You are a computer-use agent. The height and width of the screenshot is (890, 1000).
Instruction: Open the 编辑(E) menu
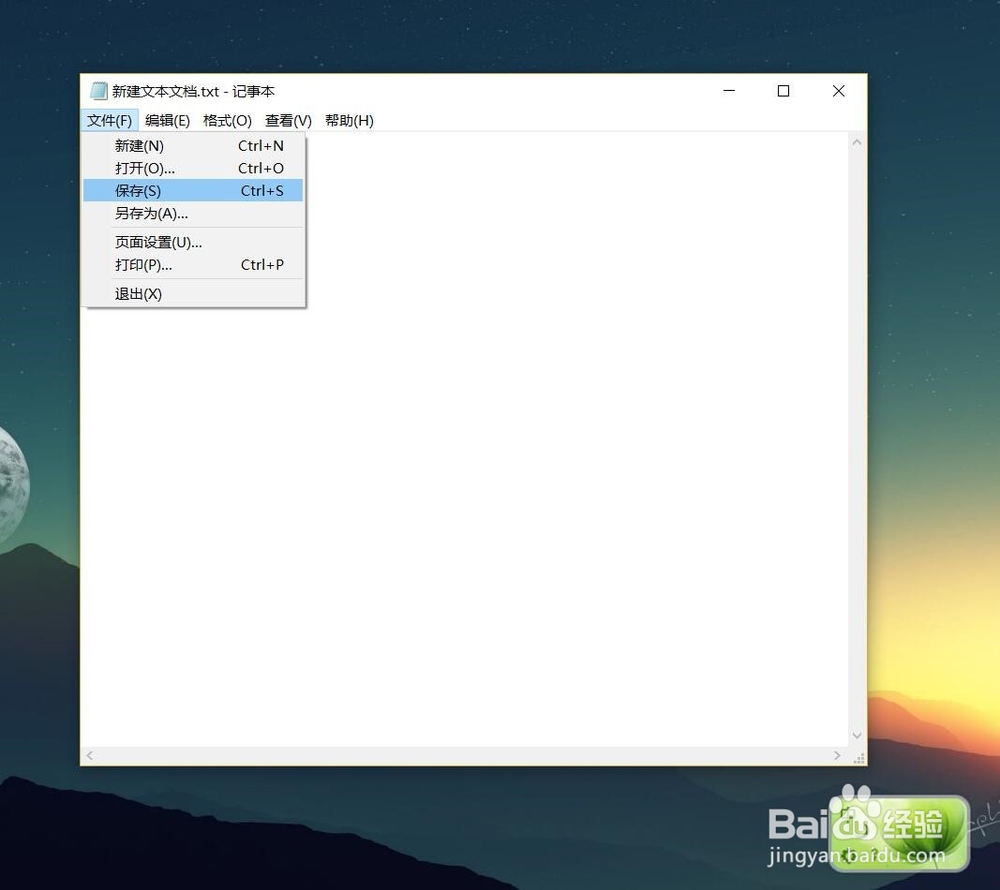pos(167,120)
